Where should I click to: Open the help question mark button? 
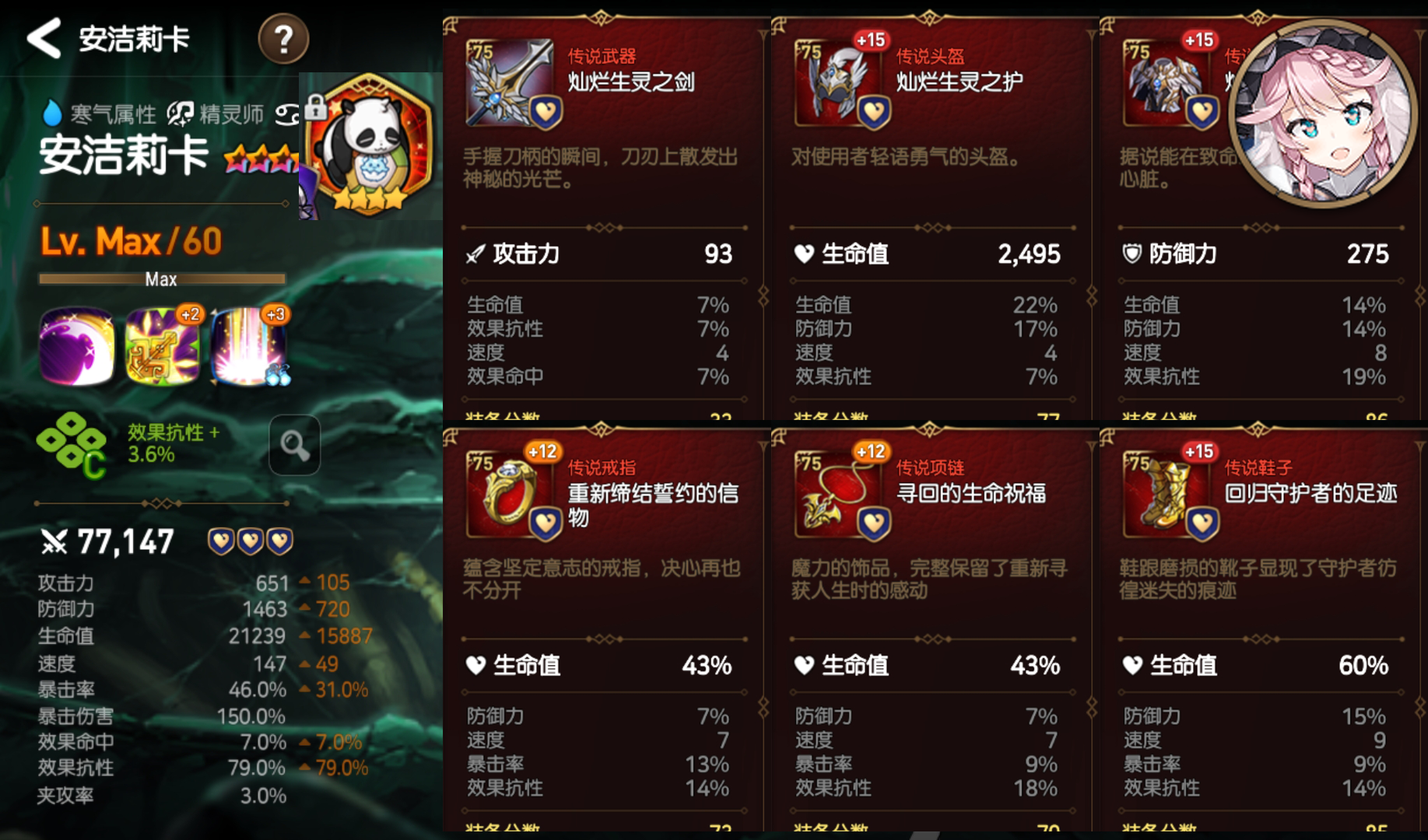[x=283, y=39]
